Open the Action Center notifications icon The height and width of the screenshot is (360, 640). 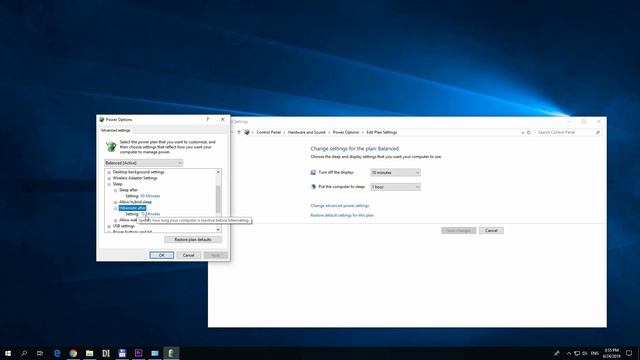pyautogui.click(x=629, y=353)
